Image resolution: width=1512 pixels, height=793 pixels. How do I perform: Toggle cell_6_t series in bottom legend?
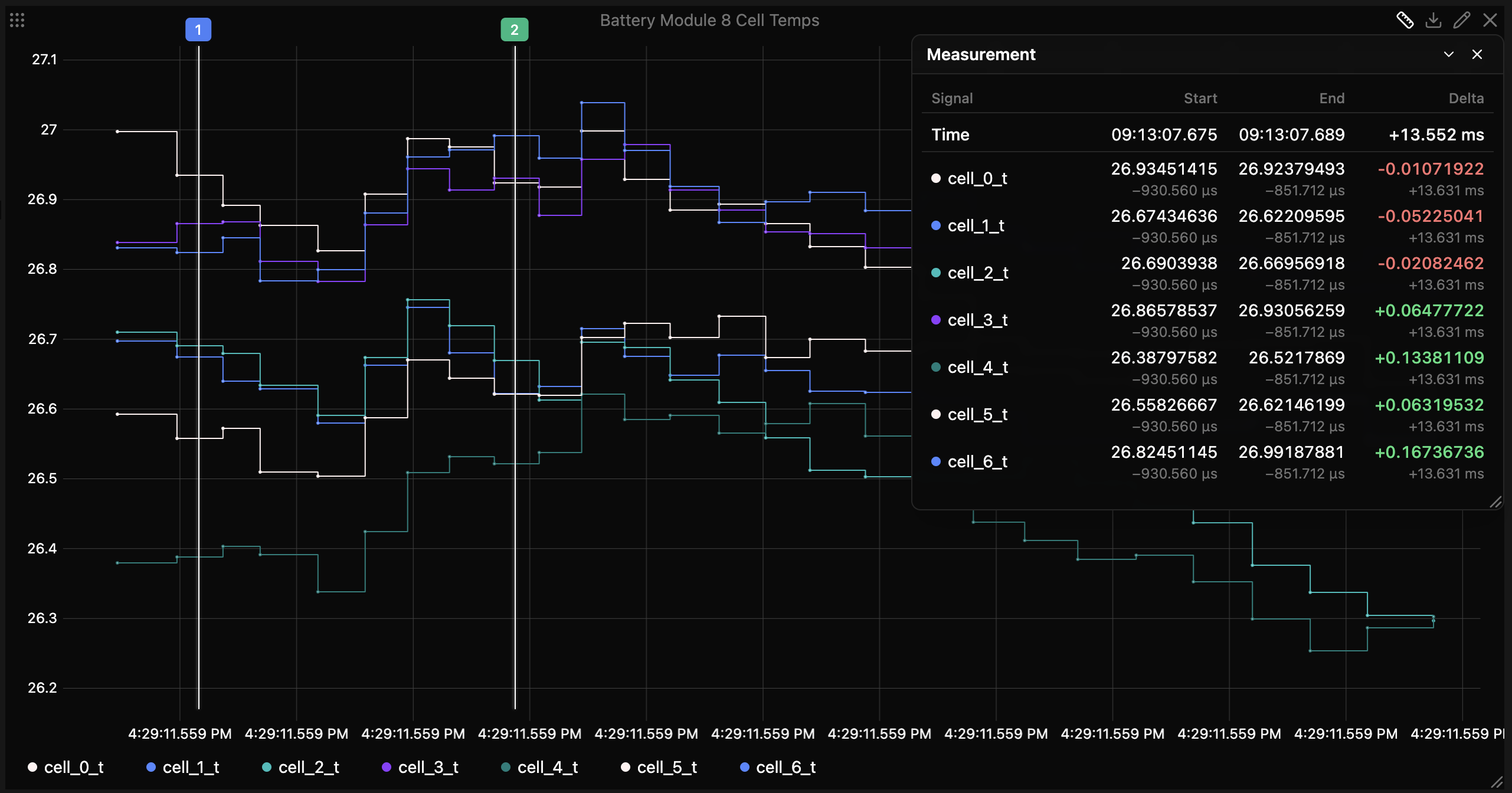778,767
